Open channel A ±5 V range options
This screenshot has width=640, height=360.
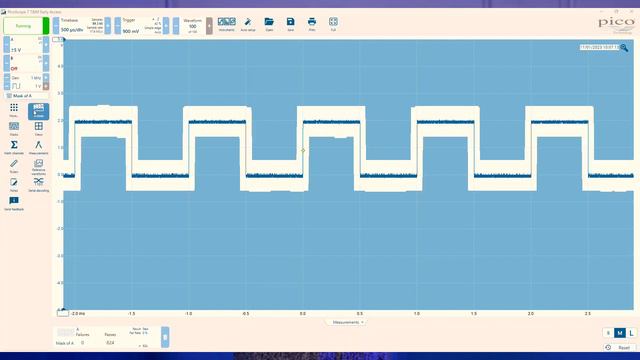click(26, 44)
